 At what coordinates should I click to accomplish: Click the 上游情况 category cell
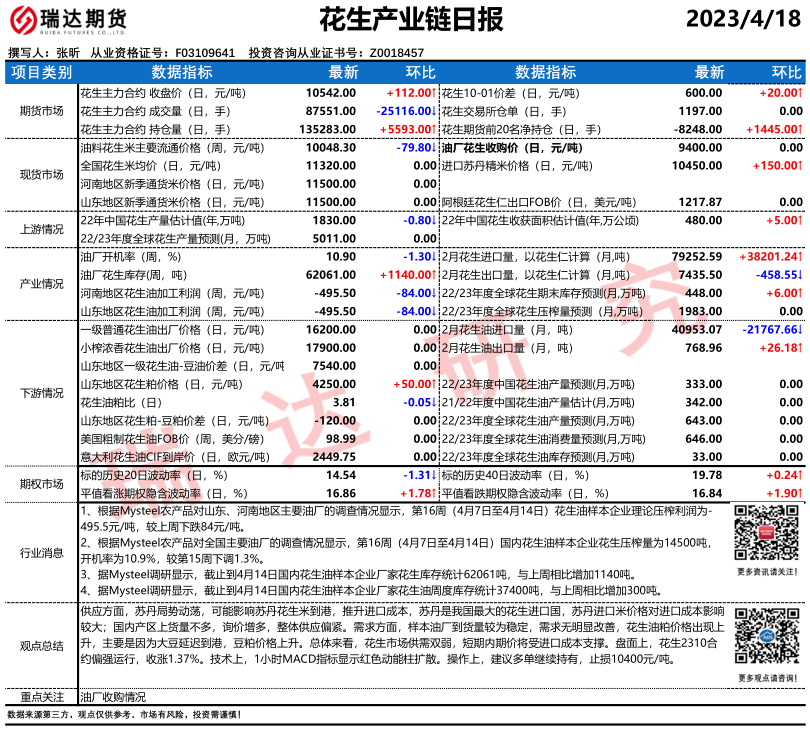point(41,229)
